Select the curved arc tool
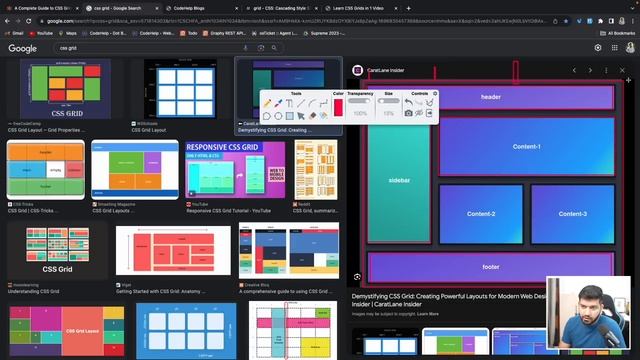Image resolution: width=640 pixels, height=360 pixels. pos(312,103)
